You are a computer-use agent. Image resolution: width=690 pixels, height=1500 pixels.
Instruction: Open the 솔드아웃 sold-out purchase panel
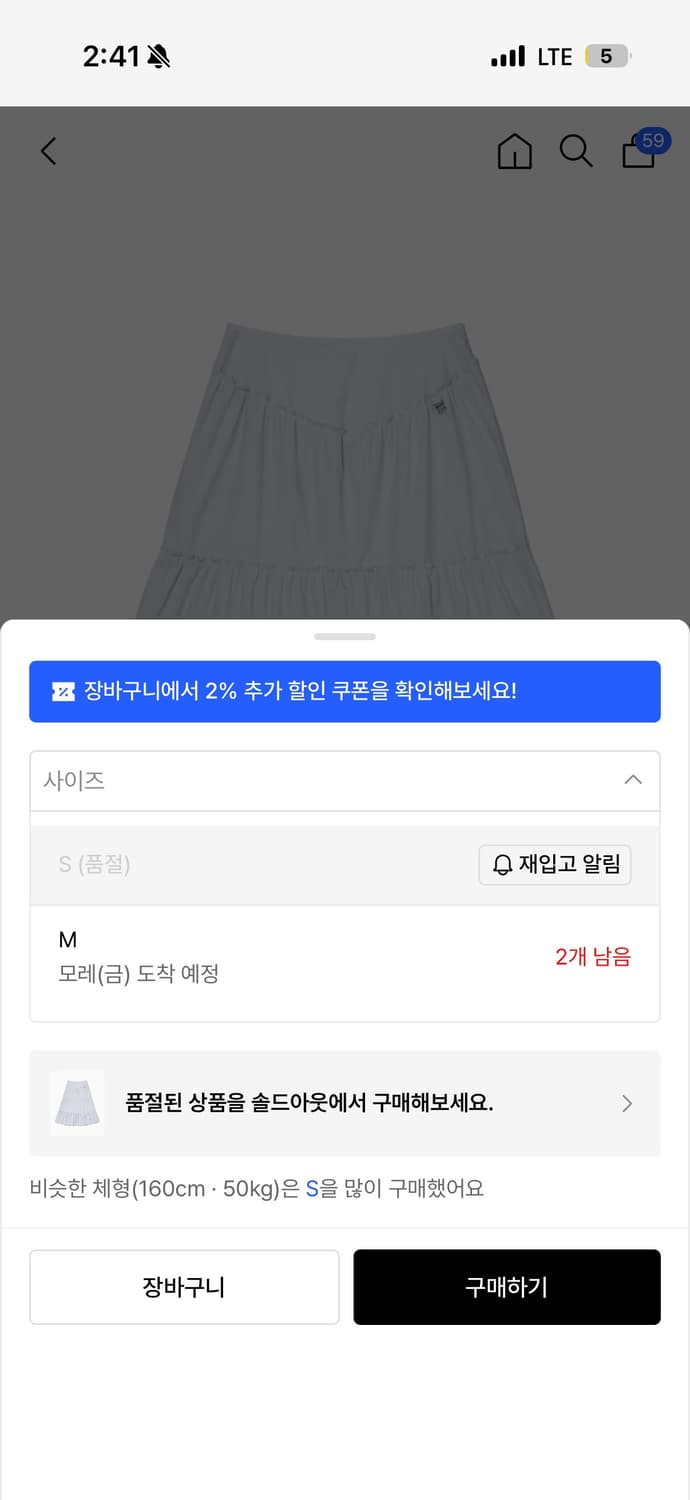coord(345,1103)
